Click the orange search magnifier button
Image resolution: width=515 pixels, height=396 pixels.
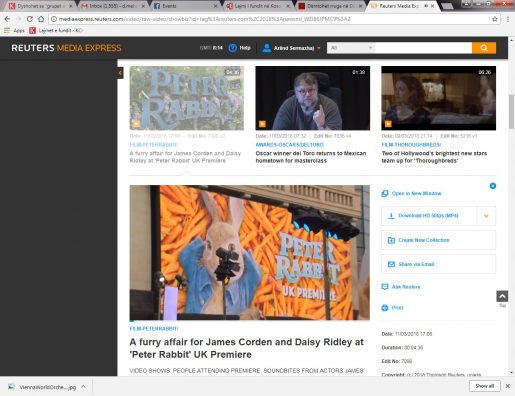click(x=484, y=48)
